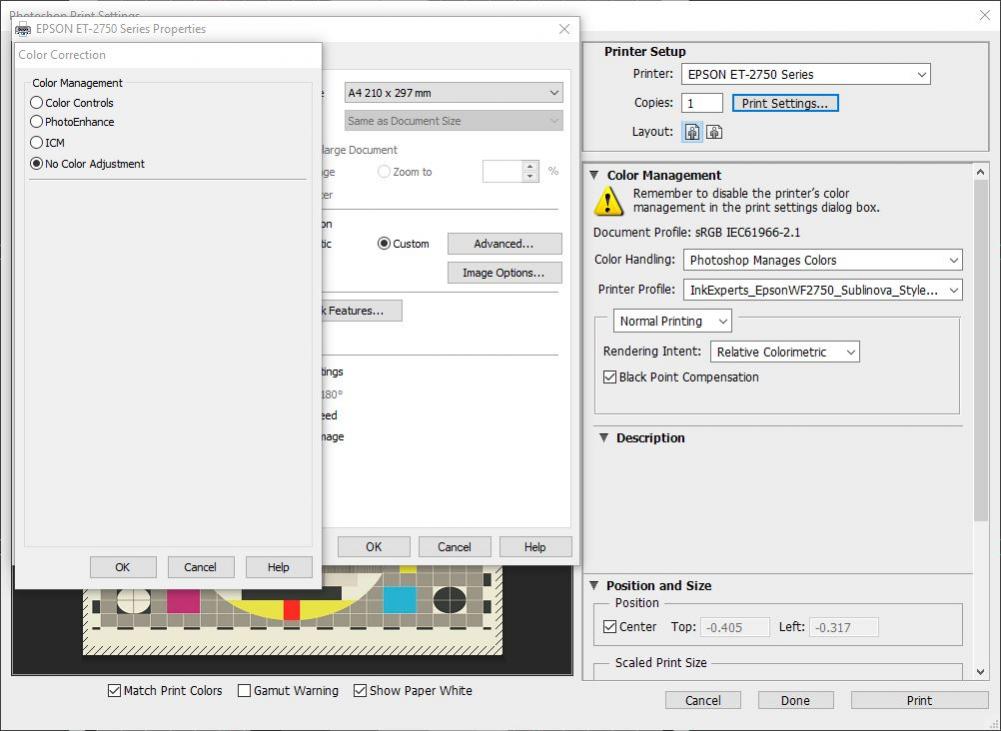The height and width of the screenshot is (731, 1001).
Task: Open the Normal Printing dropdown
Action: [x=672, y=321]
